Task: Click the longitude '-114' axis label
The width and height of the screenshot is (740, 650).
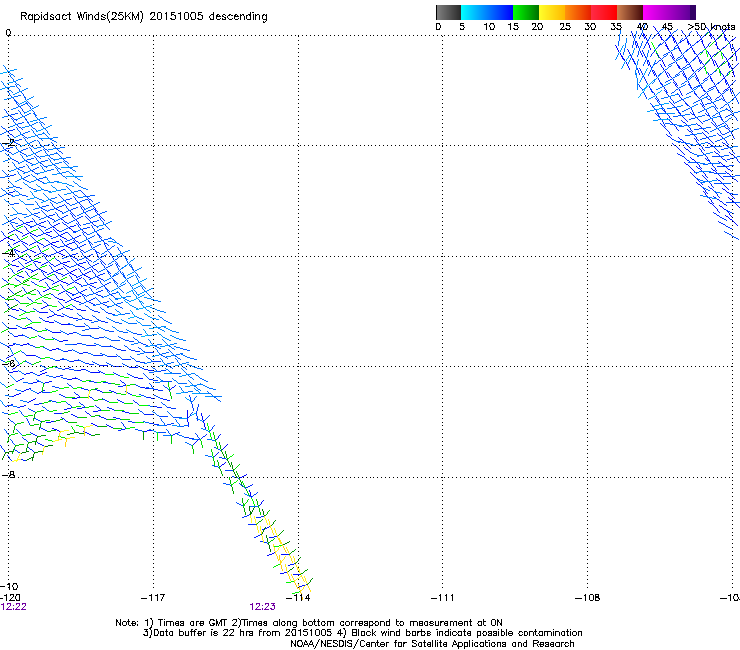Action: click(x=298, y=598)
